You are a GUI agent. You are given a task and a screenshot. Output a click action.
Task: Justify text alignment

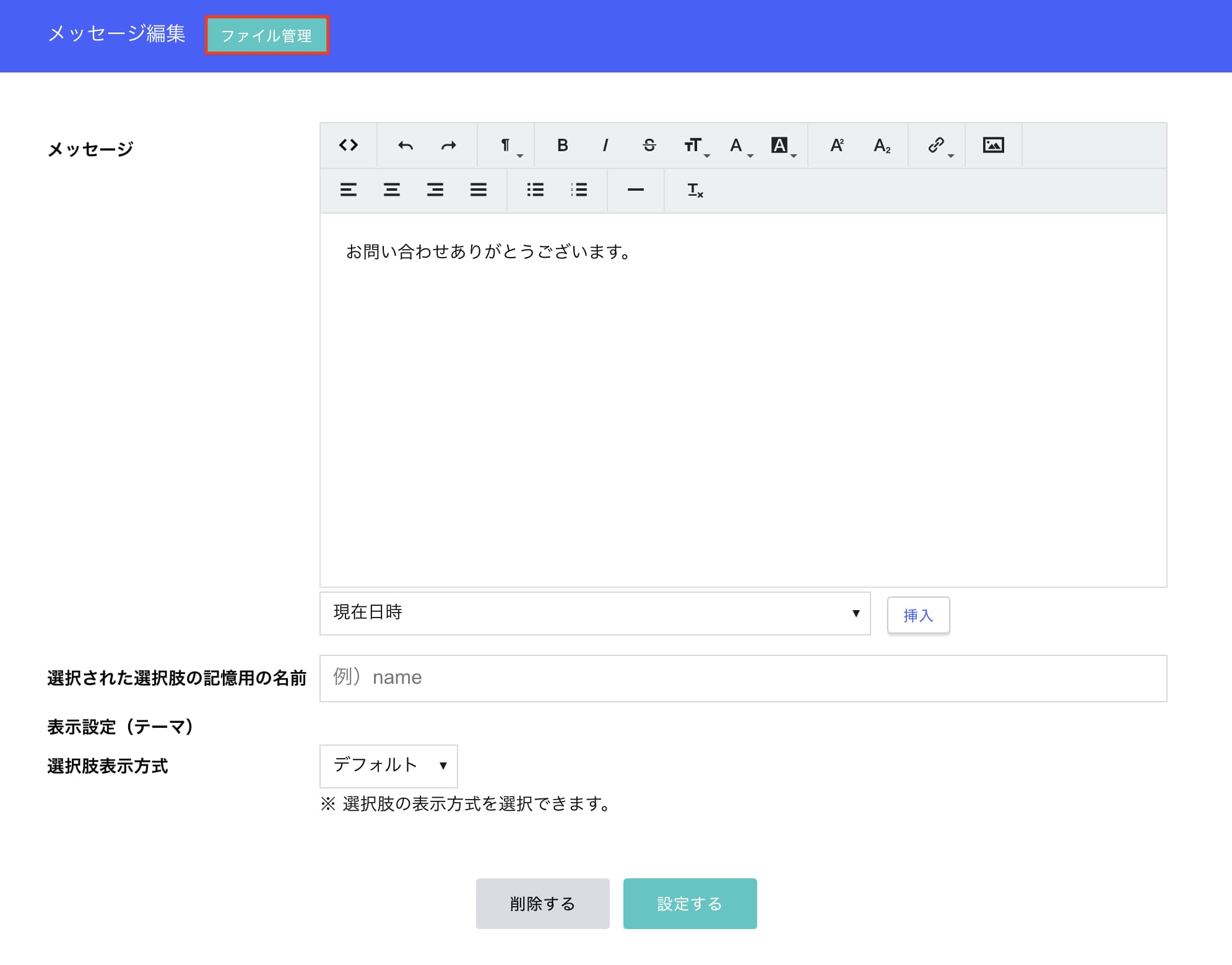coord(479,190)
